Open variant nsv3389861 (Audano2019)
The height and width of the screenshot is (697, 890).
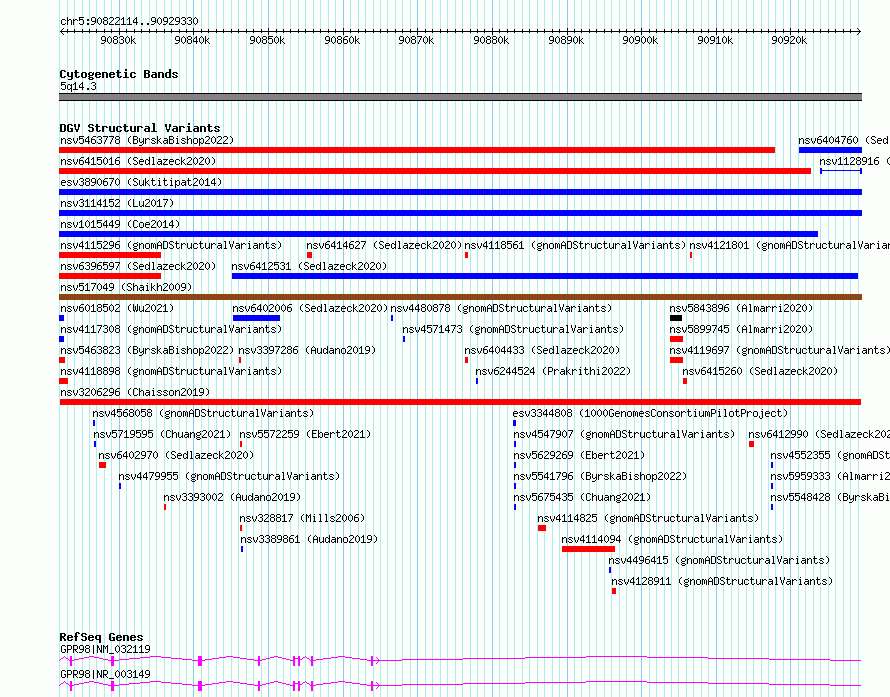[309, 539]
